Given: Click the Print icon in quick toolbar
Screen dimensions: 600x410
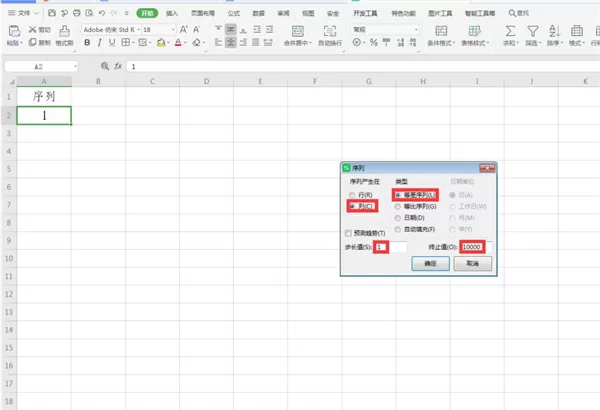Looking at the screenshot, I should [x=77, y=13].
